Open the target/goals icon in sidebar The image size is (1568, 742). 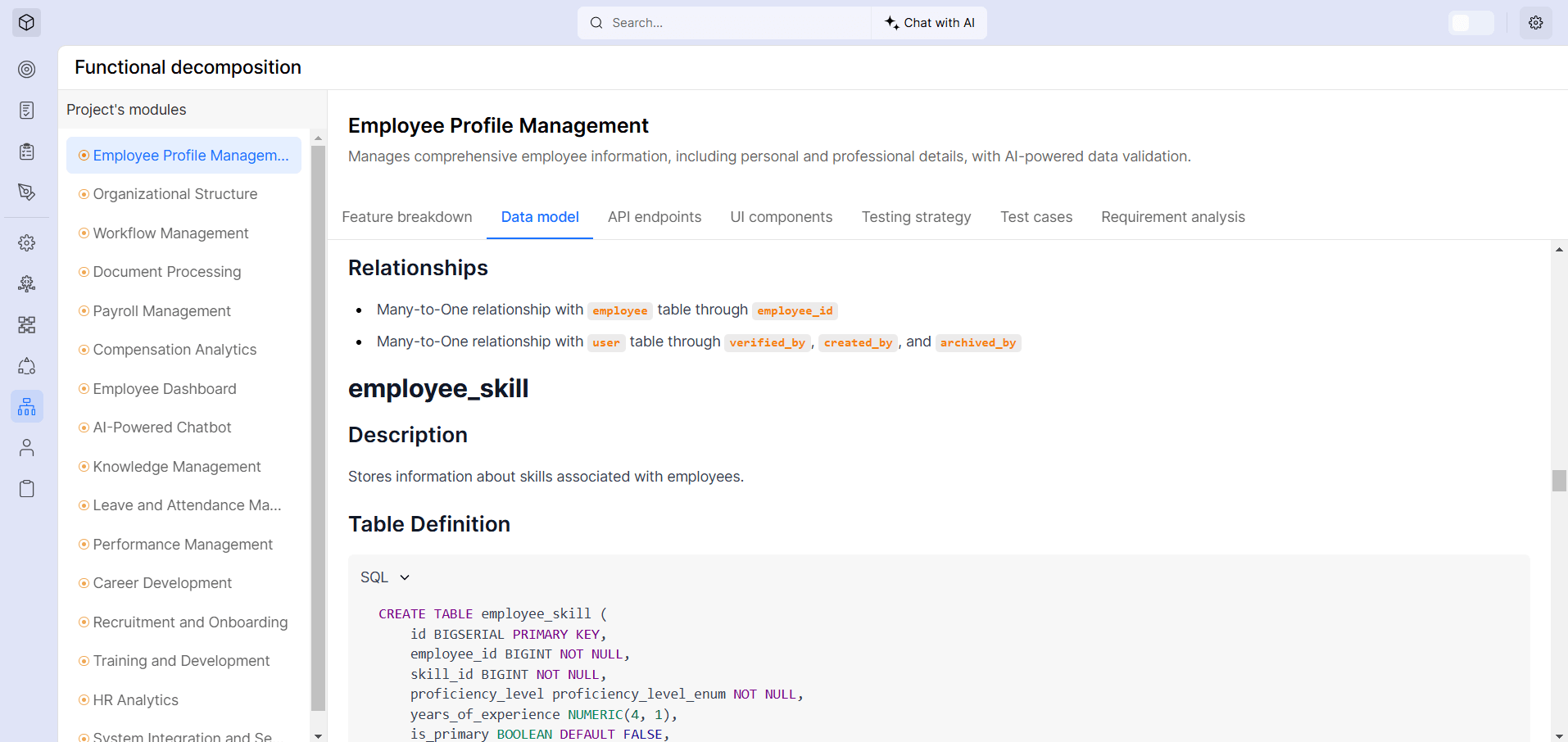point(26,70)
